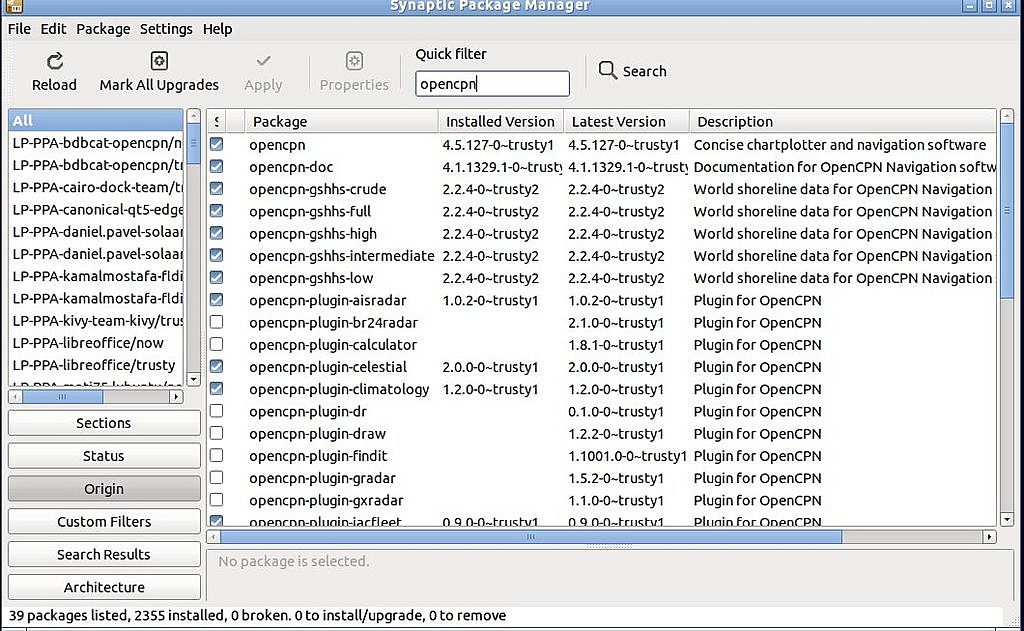Viewport: 1024px width, 631px height.
Task: Click the Architecture filter button
Action: 104,587
